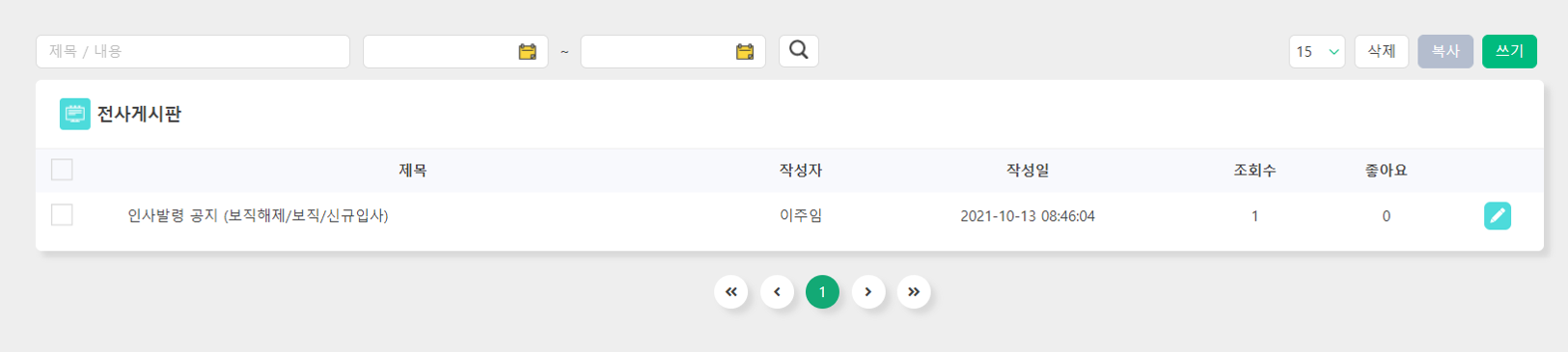1568x352 pixels.
Task: Open the 인사발령 공지 post title
Action: 258,216
